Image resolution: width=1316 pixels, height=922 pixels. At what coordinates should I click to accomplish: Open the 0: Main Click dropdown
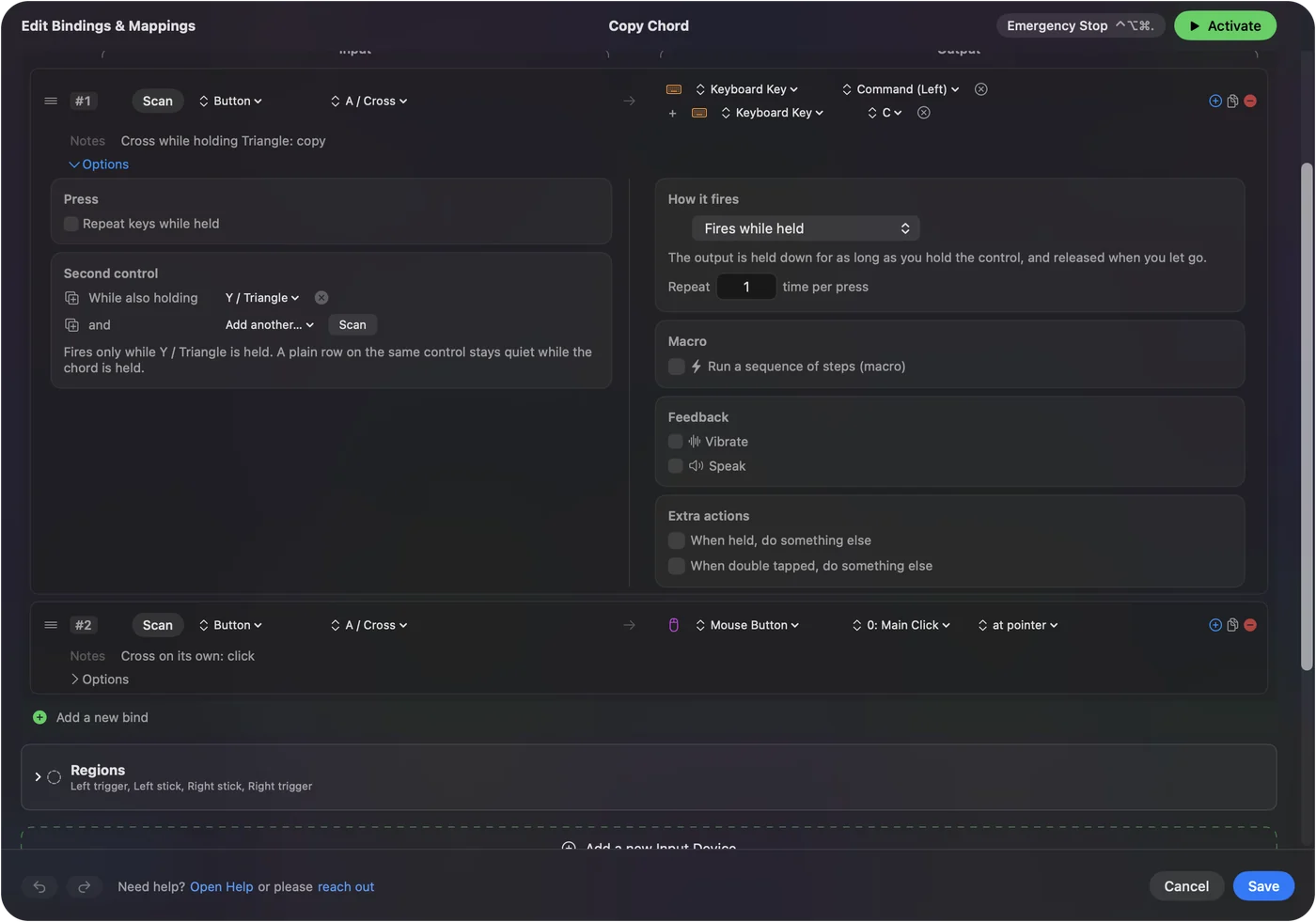point(901,625)
